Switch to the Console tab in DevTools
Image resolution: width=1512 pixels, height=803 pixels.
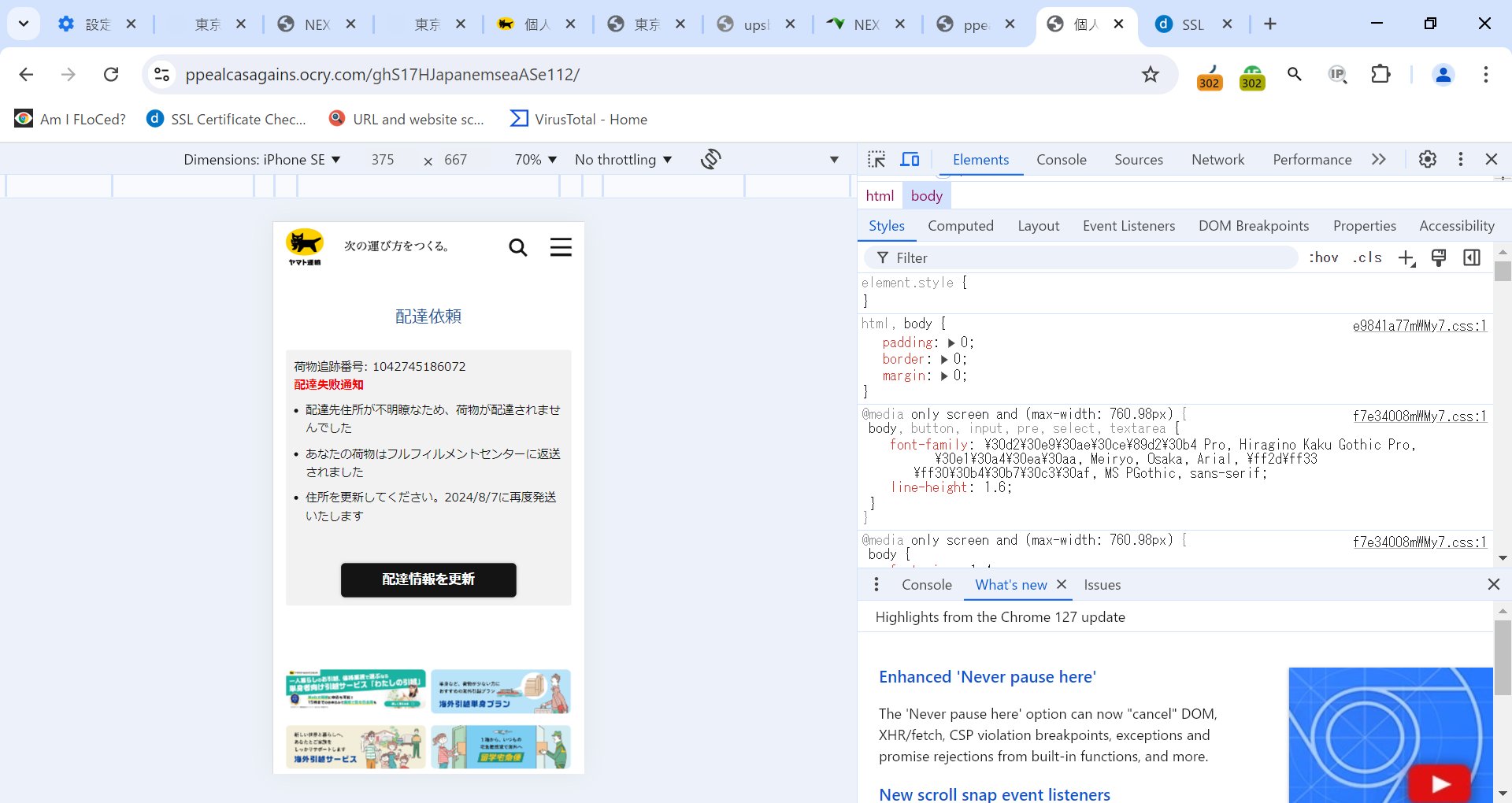1061,159
